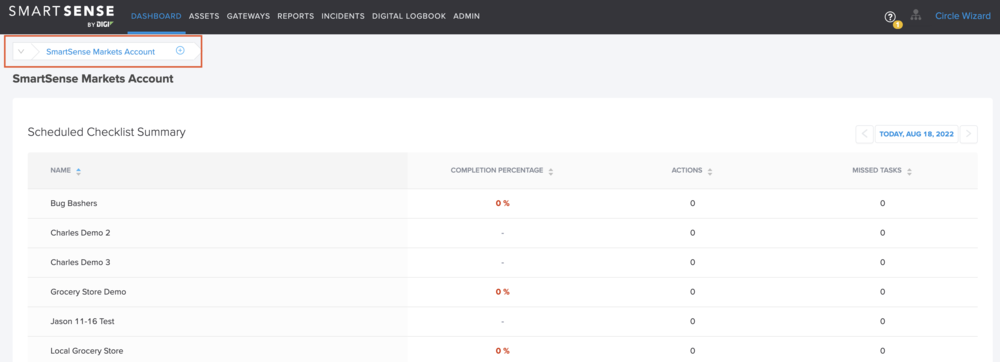Click the Name column header label
The width and height of the screenshot is (1000, 362).
[x=61, y=171]
